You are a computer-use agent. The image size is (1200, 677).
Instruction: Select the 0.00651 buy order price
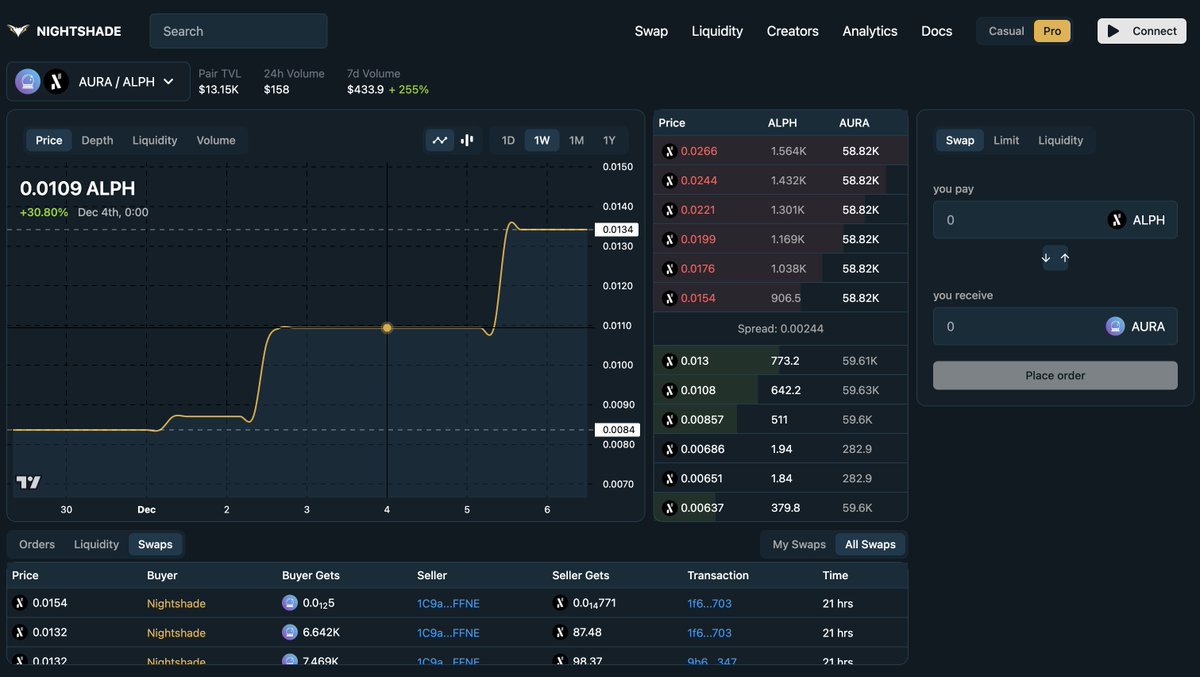(702, 478)
